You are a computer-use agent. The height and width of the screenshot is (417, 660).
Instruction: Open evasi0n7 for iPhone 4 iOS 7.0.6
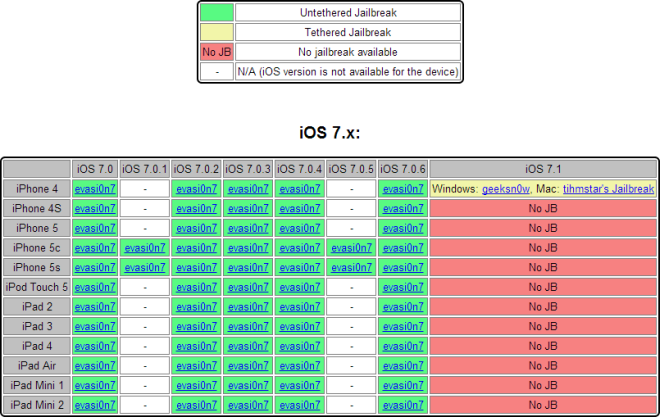[x=403, y=189]
